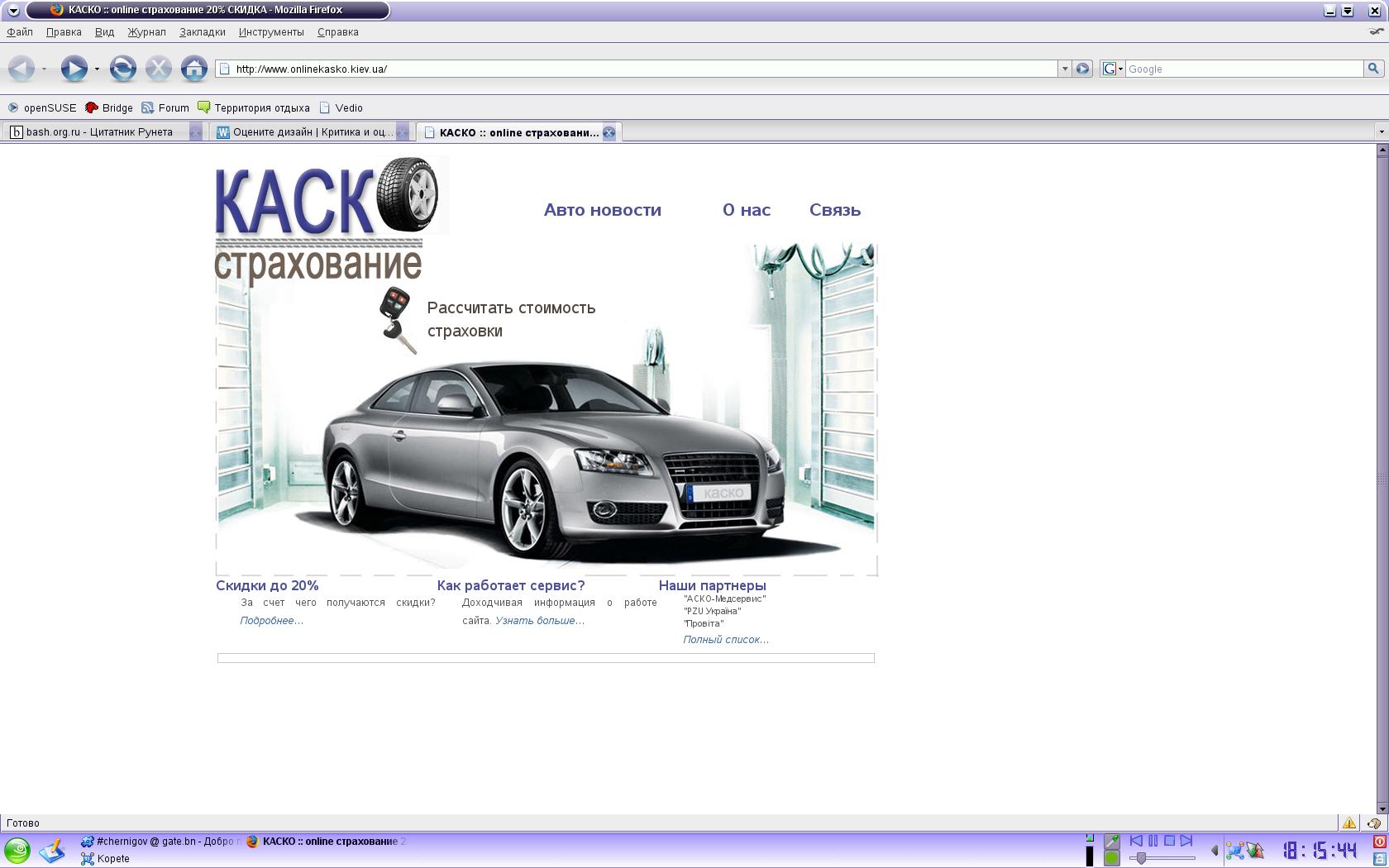
Task: Open the Журнал menu
Action: (146, 32)
